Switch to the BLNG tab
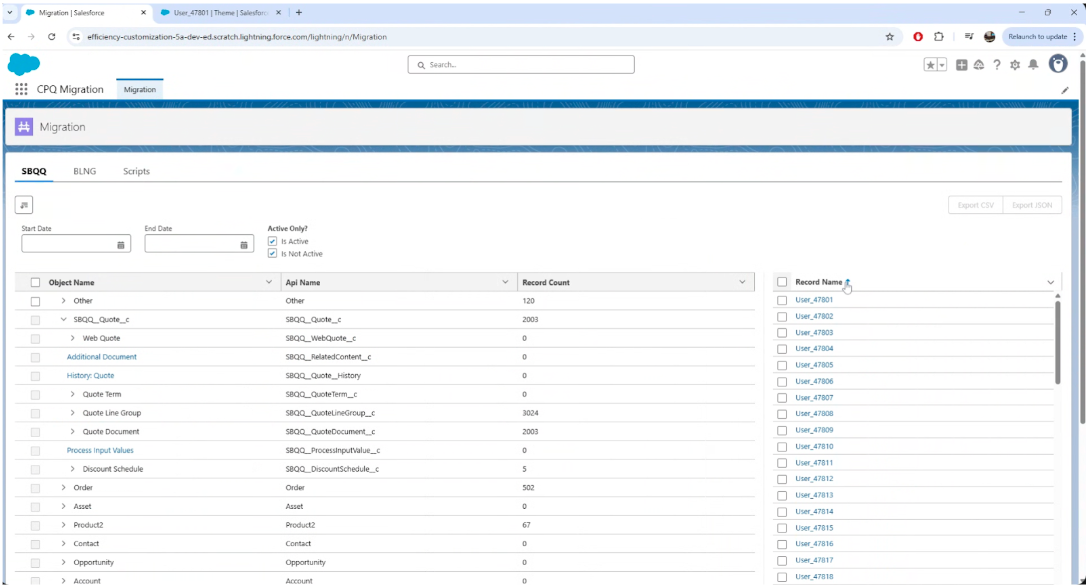The image size is (1087, 586). coord(84,171)
